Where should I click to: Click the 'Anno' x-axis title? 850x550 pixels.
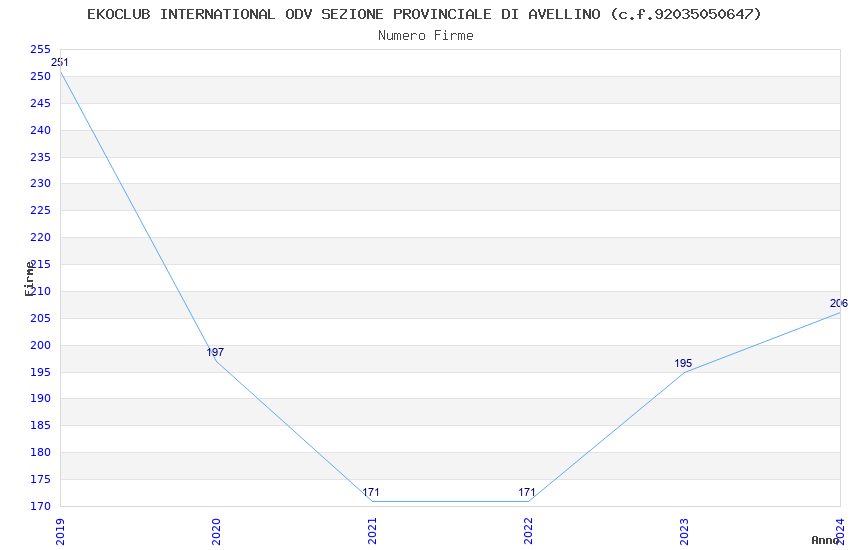tap(825, 540)
